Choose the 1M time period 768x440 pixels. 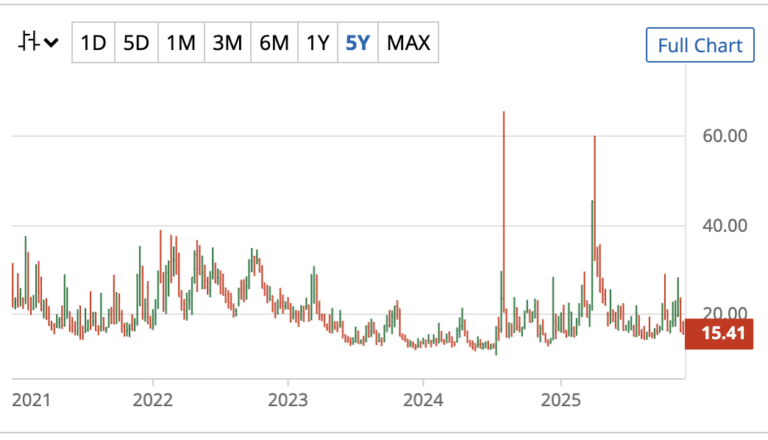point(181,43)
